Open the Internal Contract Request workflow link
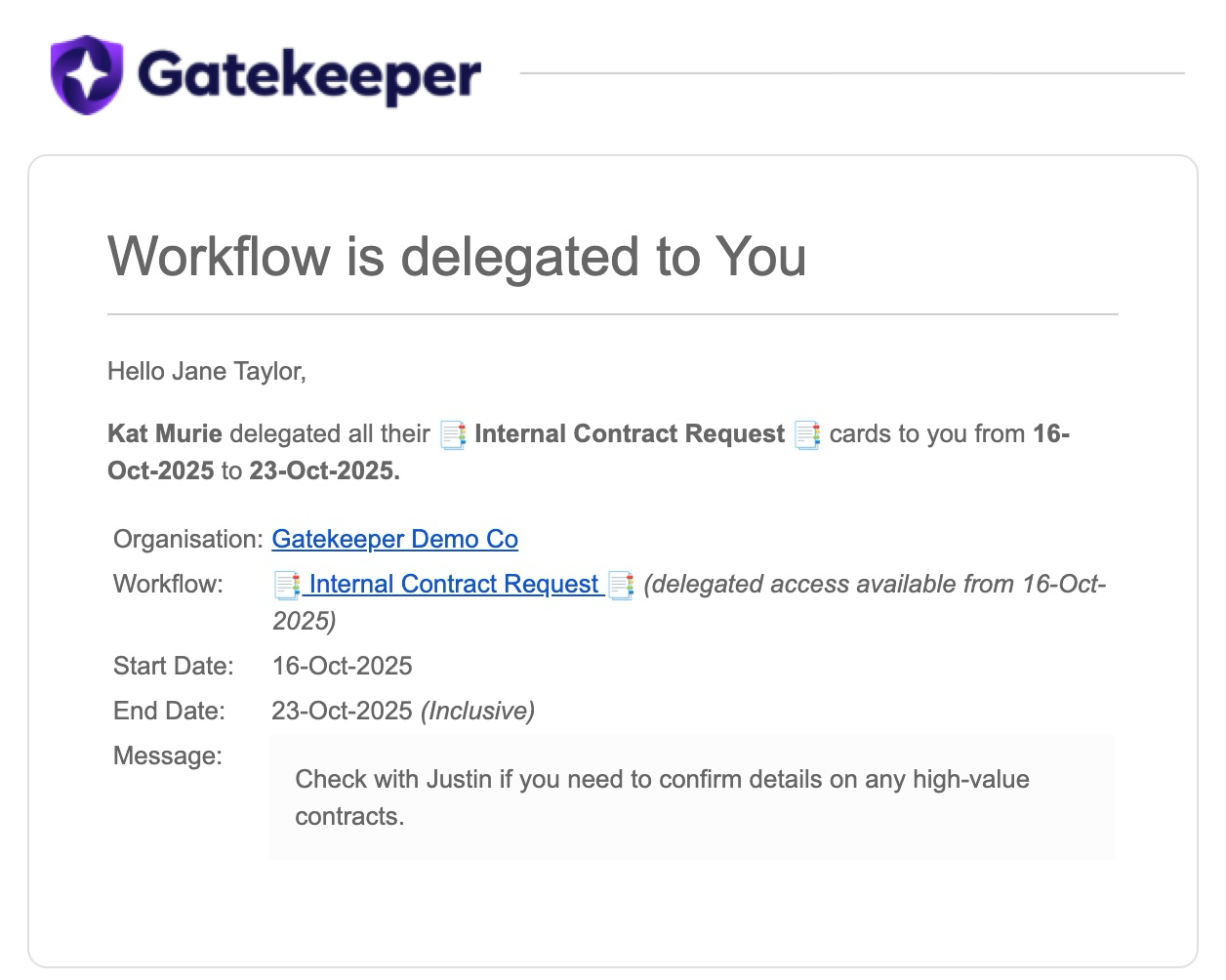The width and height of the screenshot is (1226, 980). pos(453,584)
